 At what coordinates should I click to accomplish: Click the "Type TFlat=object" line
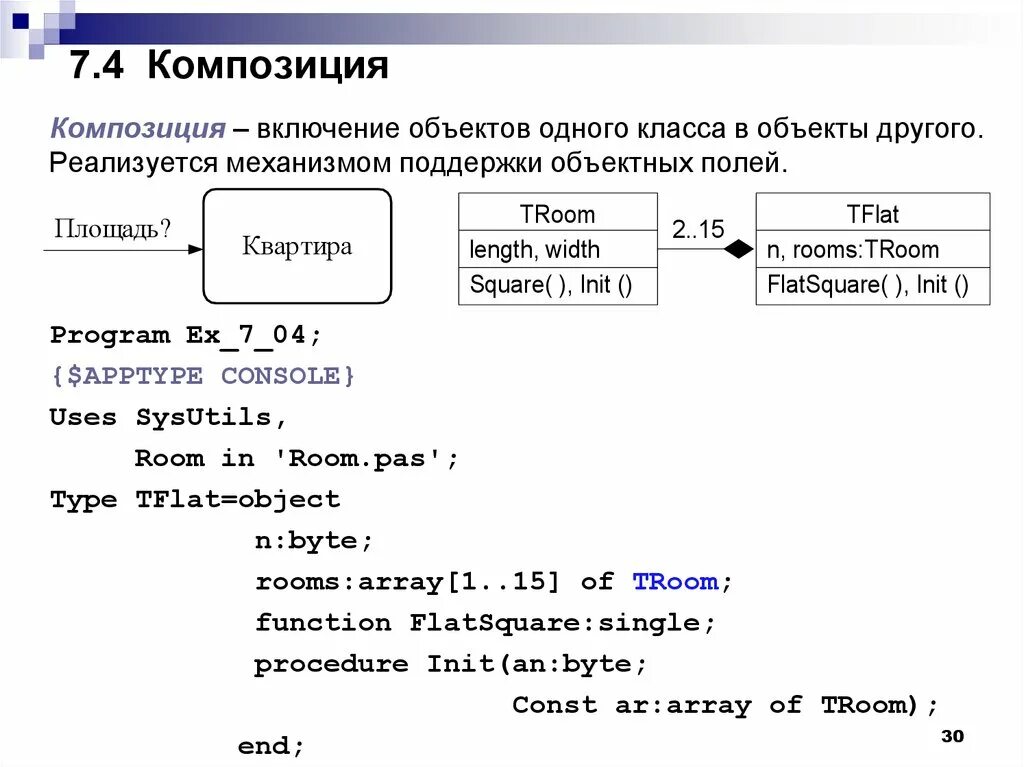click(195, 500)
